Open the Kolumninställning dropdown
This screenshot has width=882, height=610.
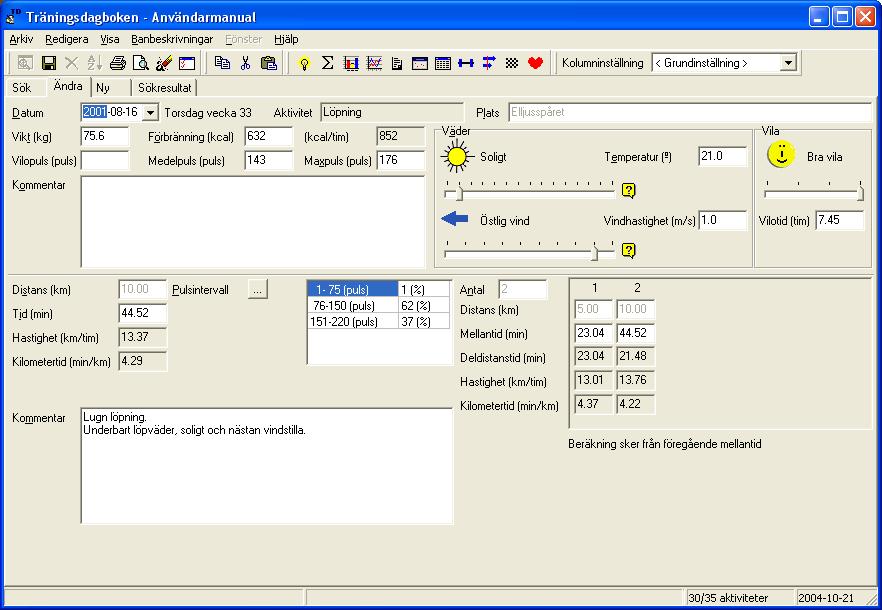click(788, 63)
